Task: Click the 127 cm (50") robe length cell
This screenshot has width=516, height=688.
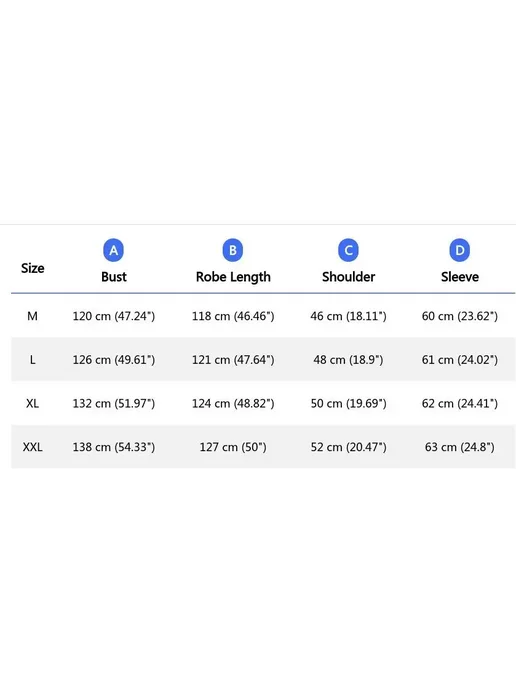Action: [233, 447]
